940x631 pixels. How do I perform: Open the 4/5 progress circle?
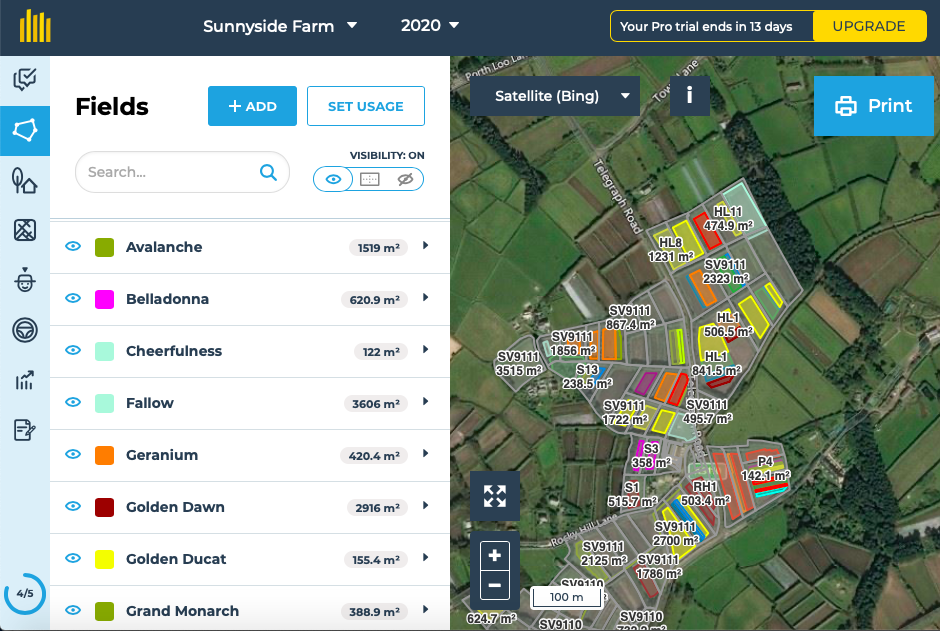[25, 594]
